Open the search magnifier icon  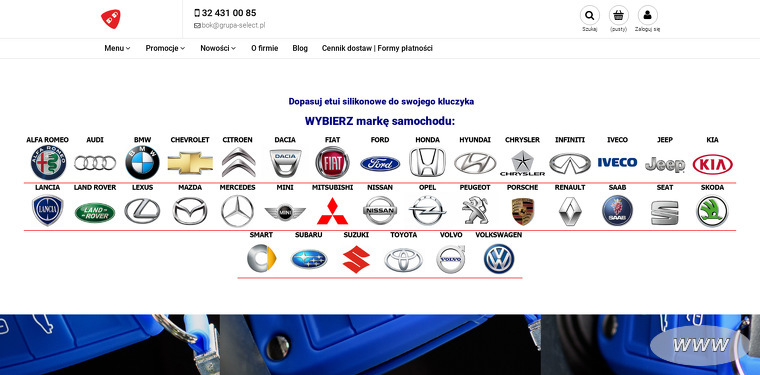pos(589,16)
